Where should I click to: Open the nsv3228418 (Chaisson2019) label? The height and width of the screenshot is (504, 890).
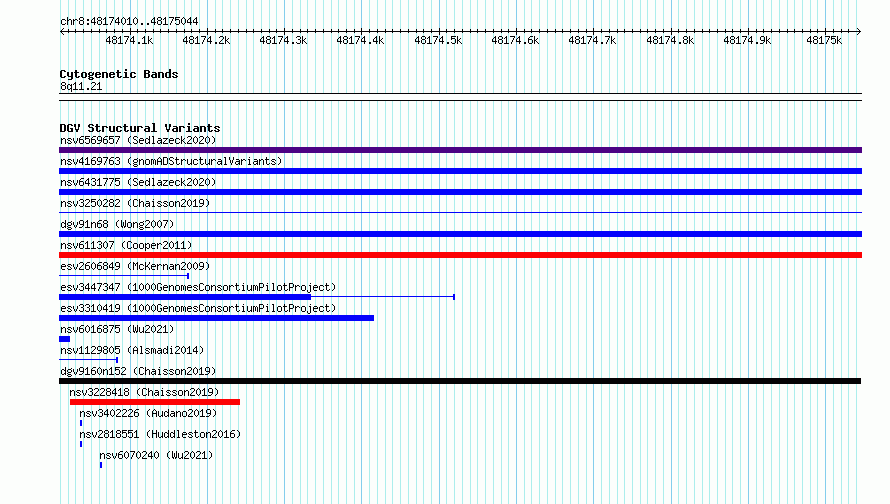[x=144, y=392]
